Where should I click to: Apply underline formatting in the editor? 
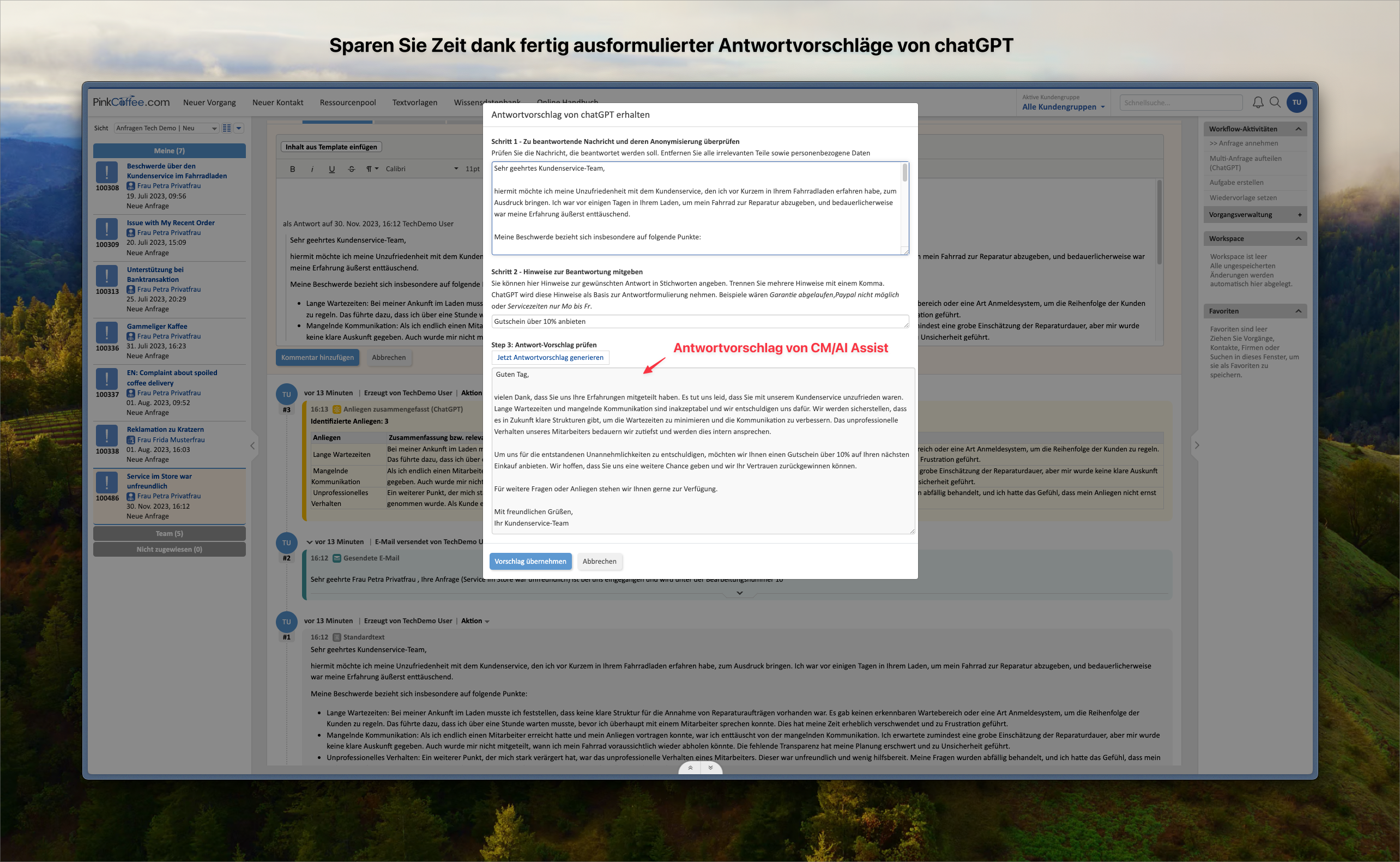pyautogui.click(x=332, y=169)
